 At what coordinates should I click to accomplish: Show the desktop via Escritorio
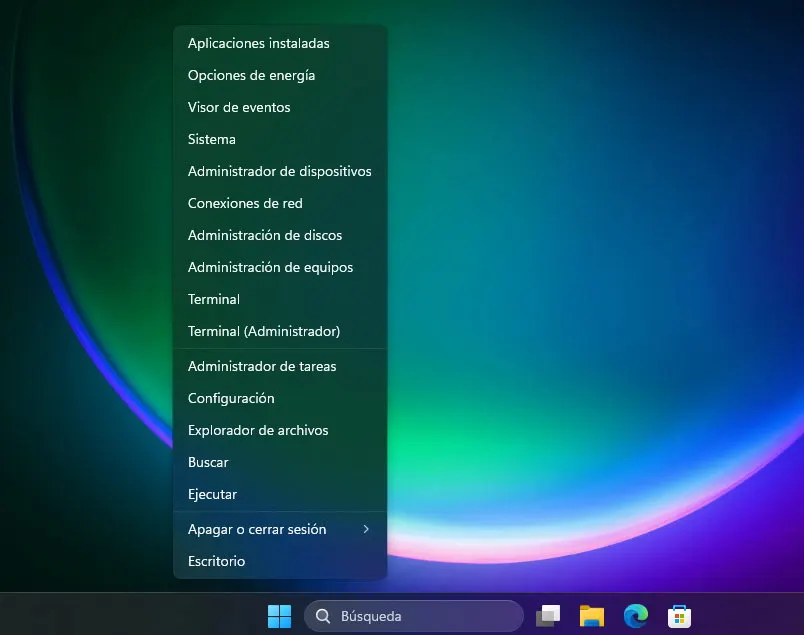[280, 561]
